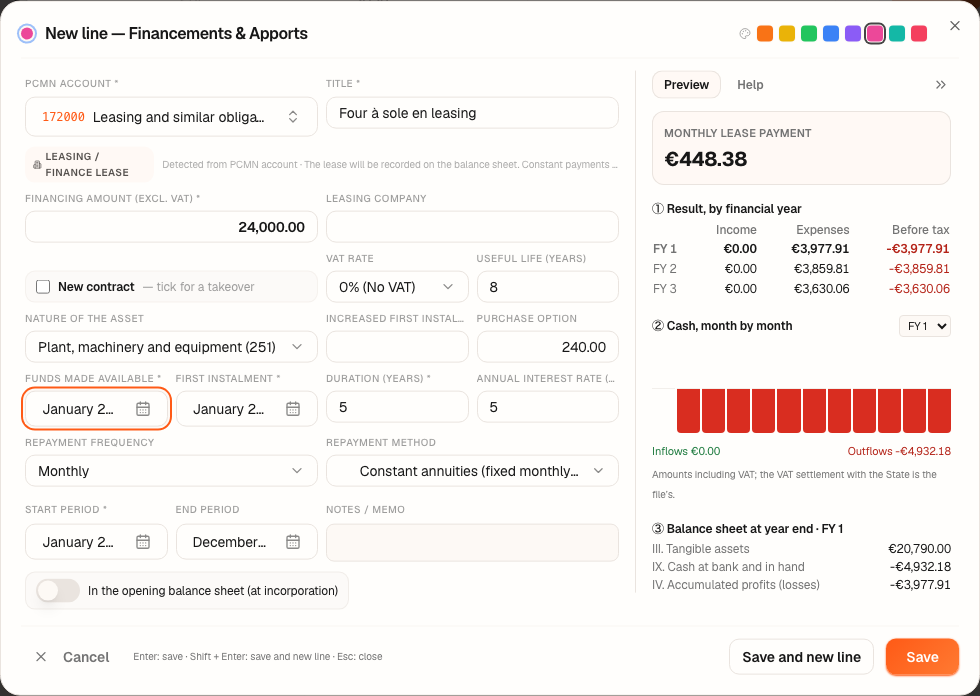Select the teal color swatch
Image resolution: width=980 pixels, height=696 pixels.
(897, 34)
